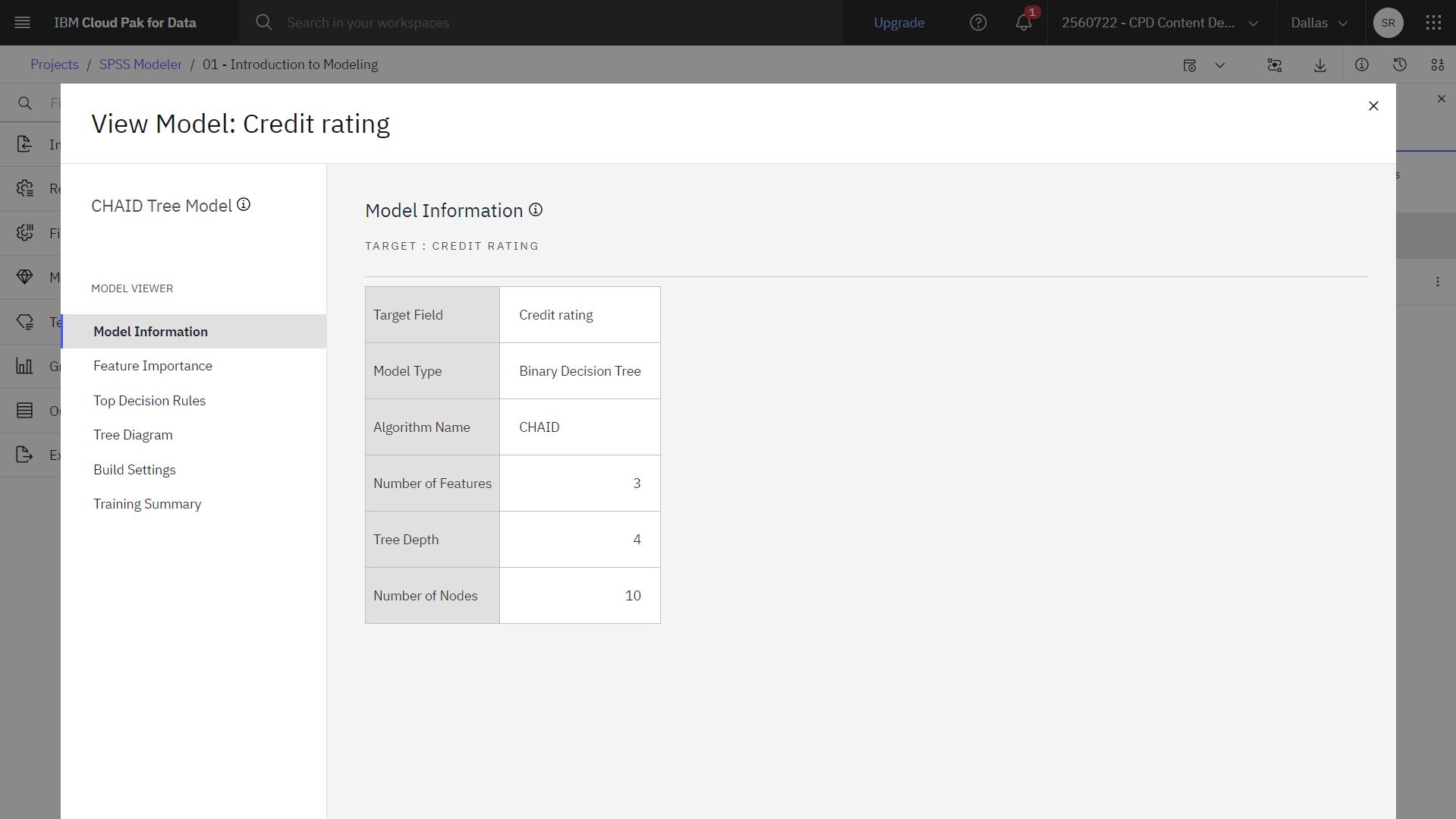Click the SR user avatar
1456x819 pixels.
pos(1388,23)
